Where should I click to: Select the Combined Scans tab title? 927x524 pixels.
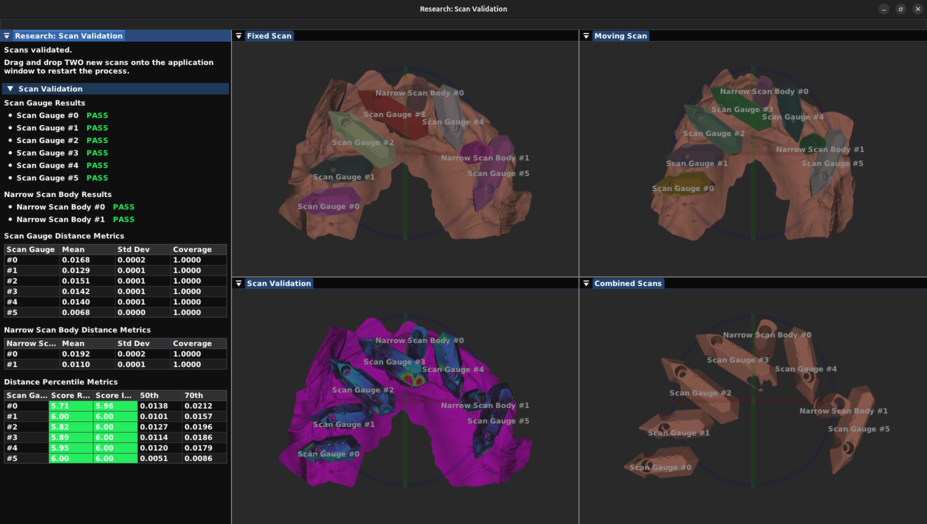point(627,284)
